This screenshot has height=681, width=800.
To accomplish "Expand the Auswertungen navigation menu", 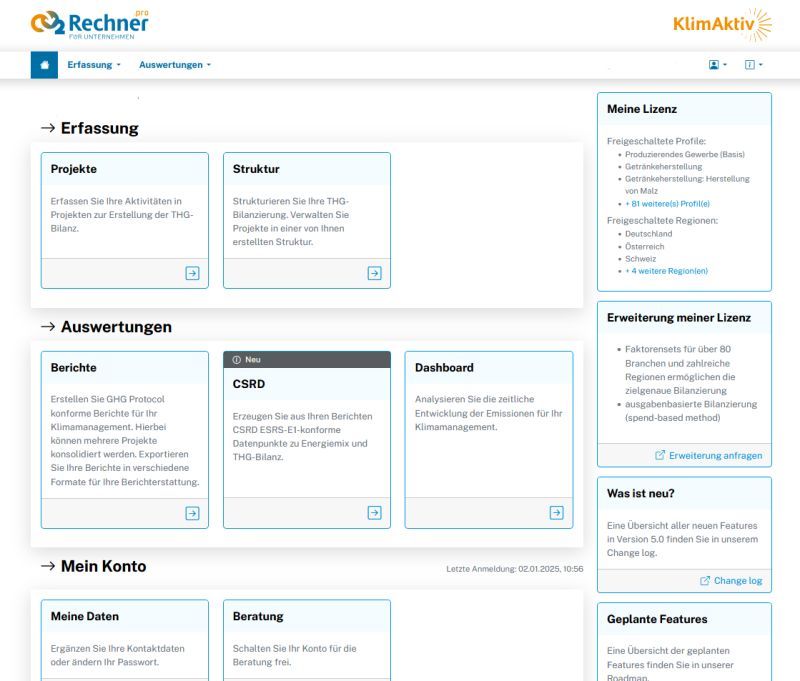I will (x=175, y=65).
